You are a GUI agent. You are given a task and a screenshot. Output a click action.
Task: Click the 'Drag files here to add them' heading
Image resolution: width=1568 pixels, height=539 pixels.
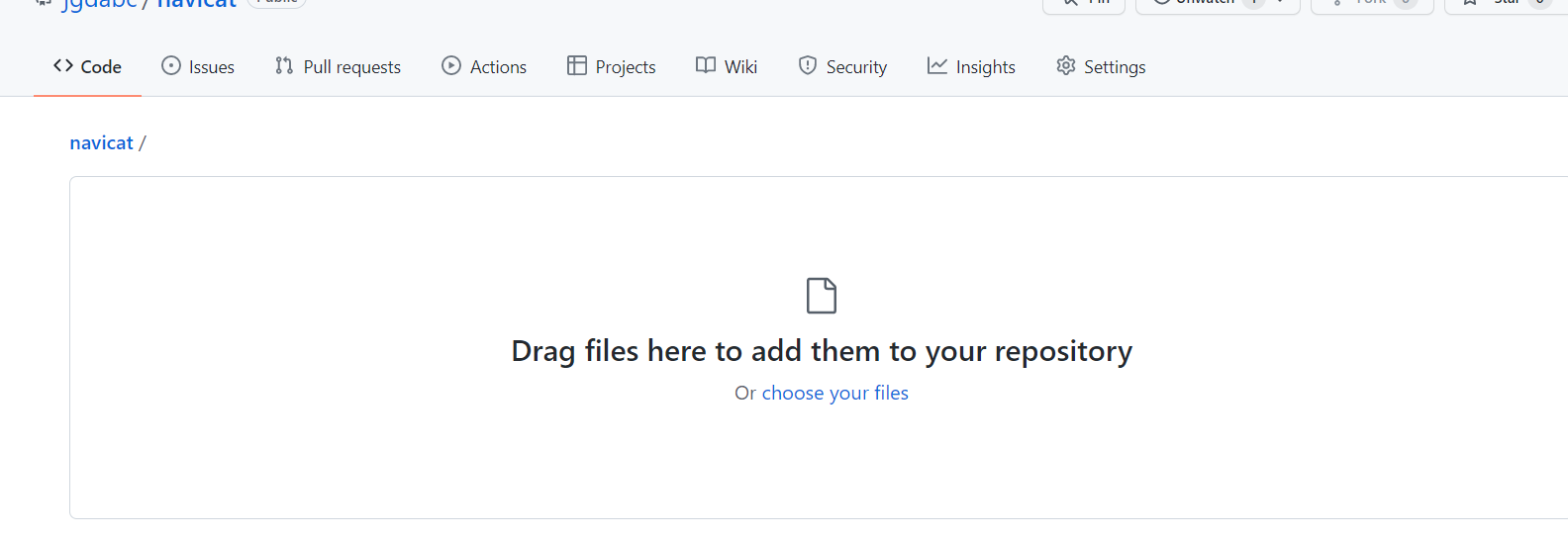click(822, 351)
